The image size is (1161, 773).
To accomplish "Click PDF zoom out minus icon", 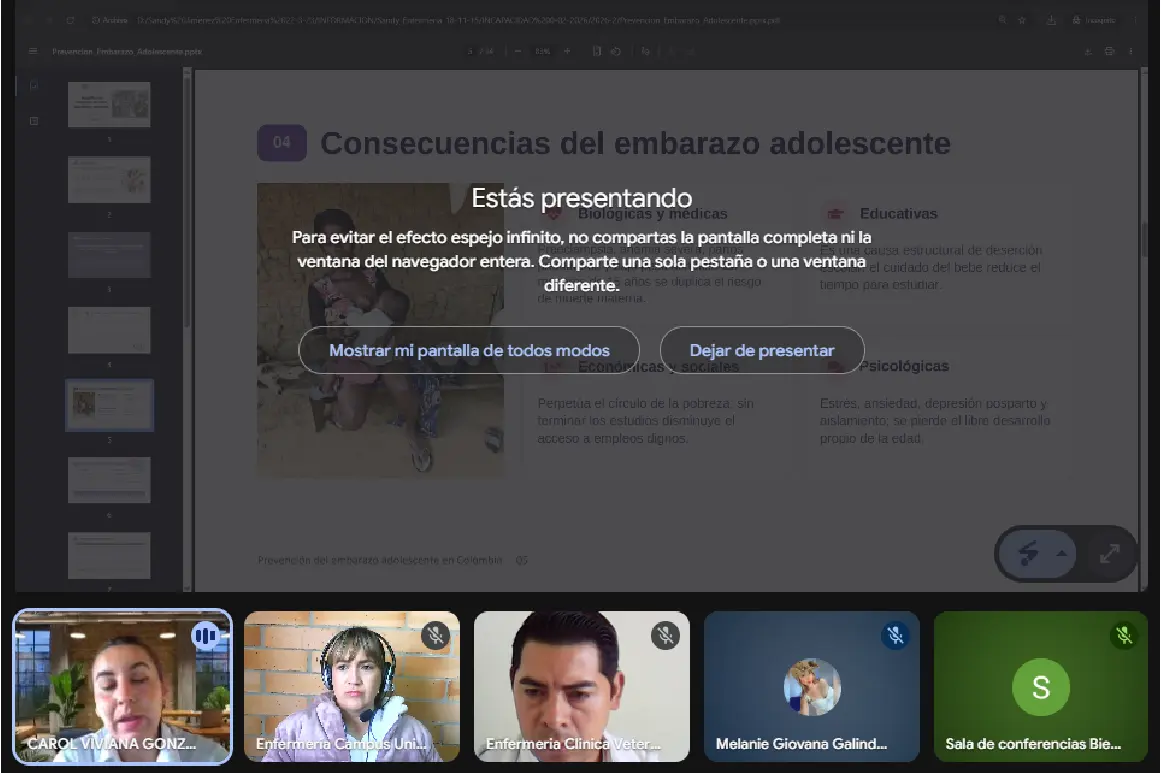I will (x=518, y=52).
